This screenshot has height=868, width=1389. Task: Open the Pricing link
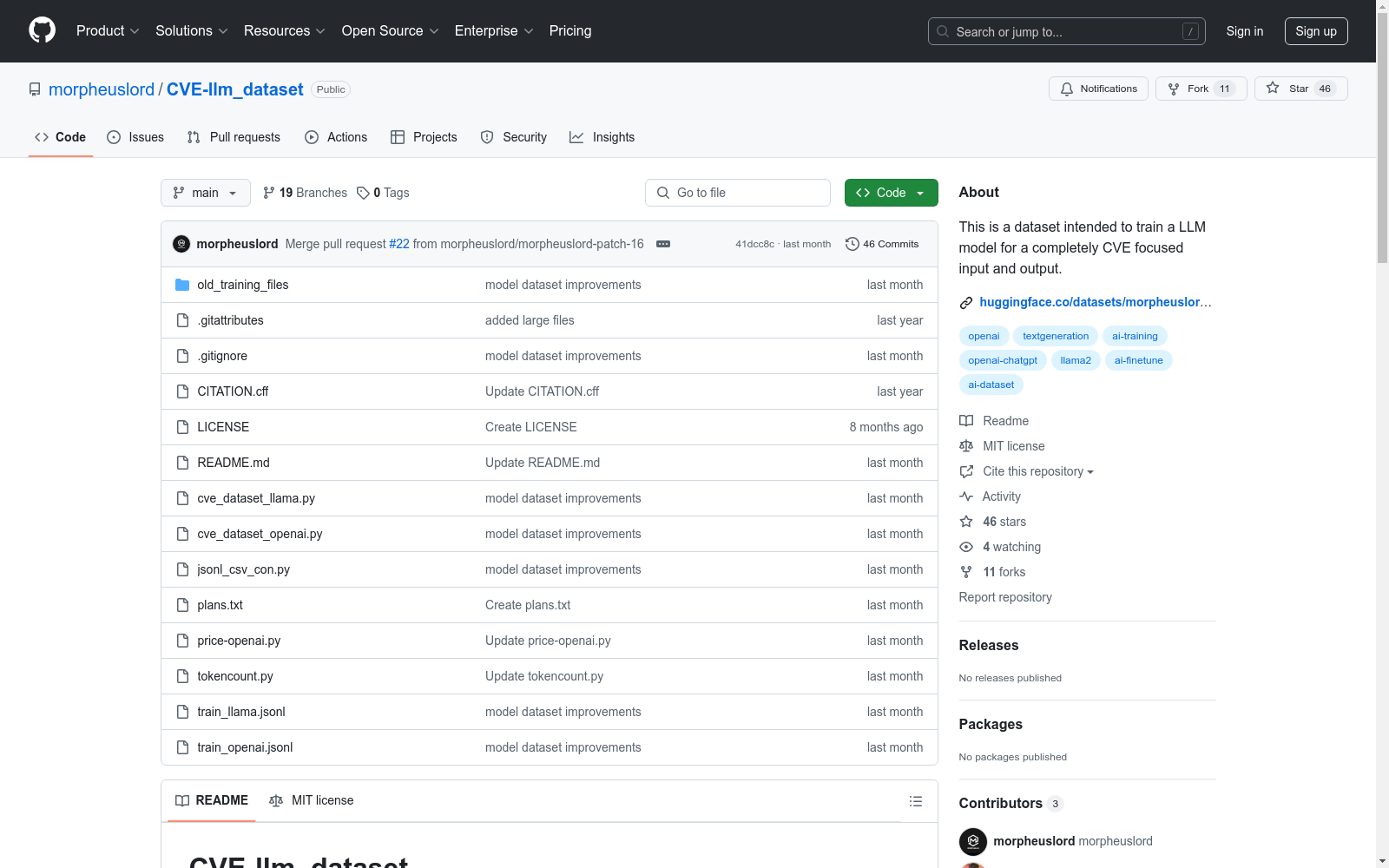tap(570, 31)
